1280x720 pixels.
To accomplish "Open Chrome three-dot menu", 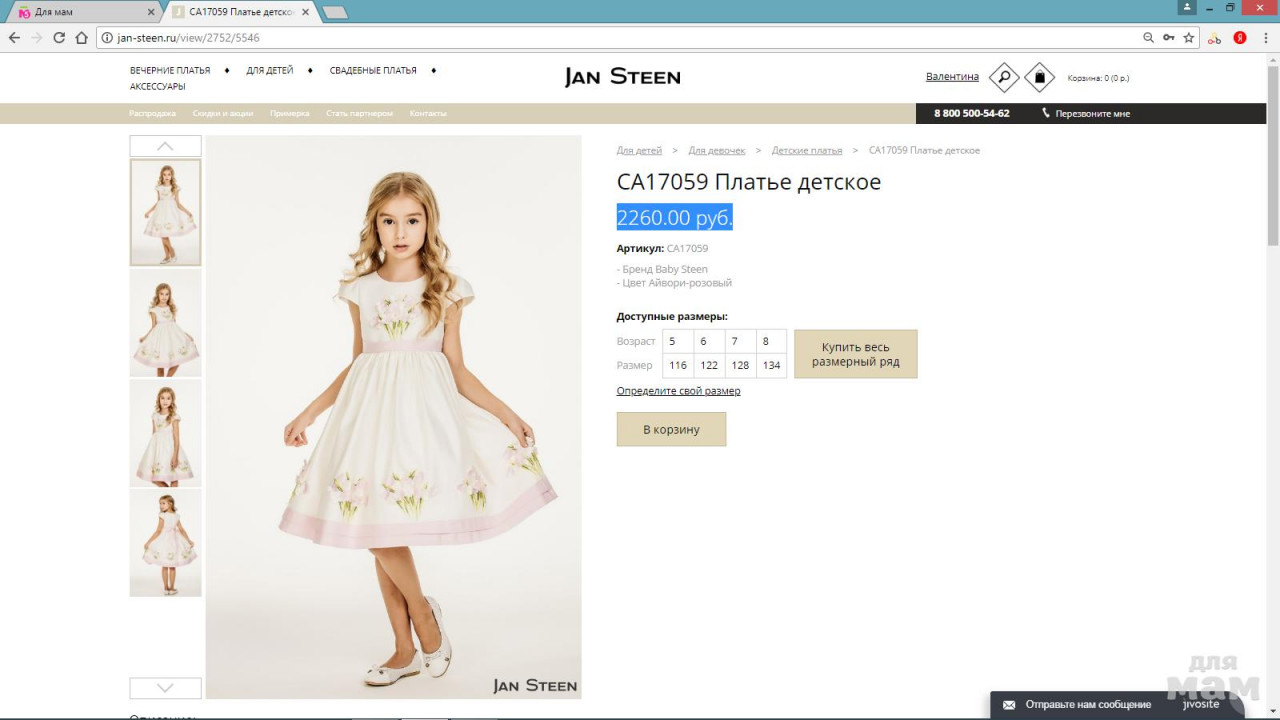I will (x=1266, y=38).
